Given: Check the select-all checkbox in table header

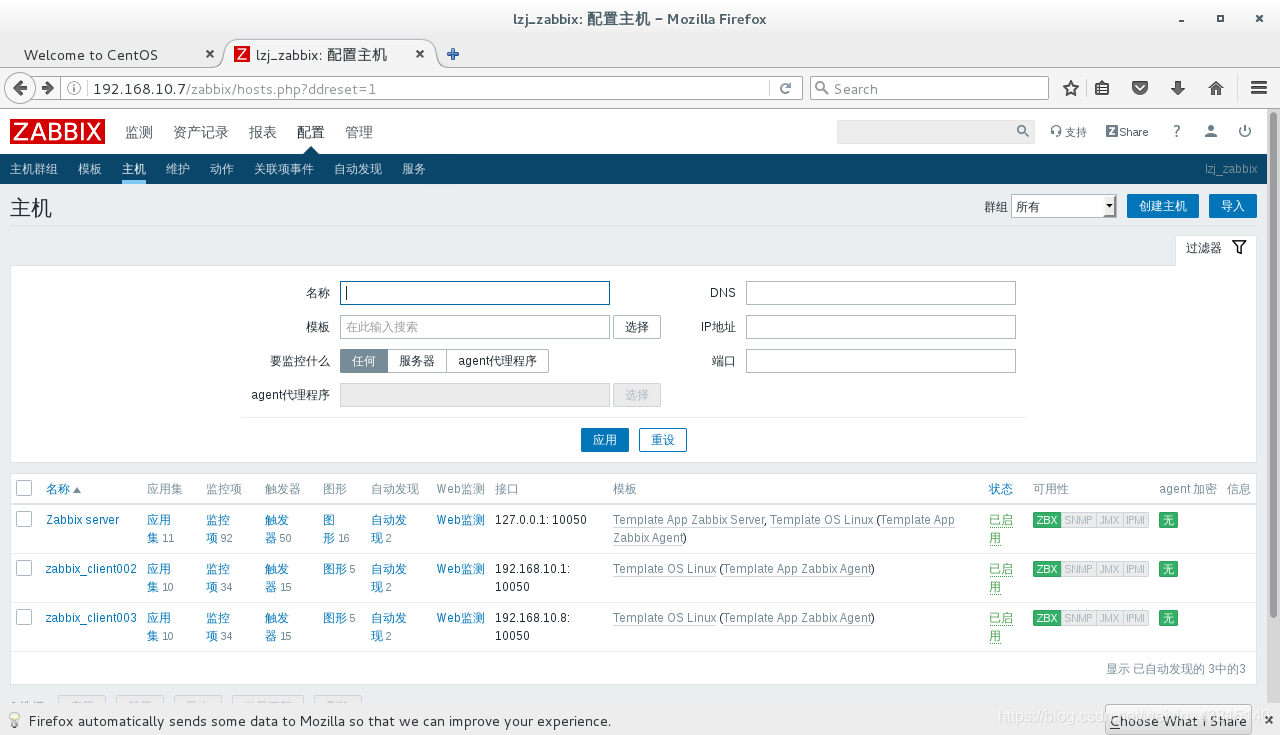Looking at the screenshot, I should (24, 488).
